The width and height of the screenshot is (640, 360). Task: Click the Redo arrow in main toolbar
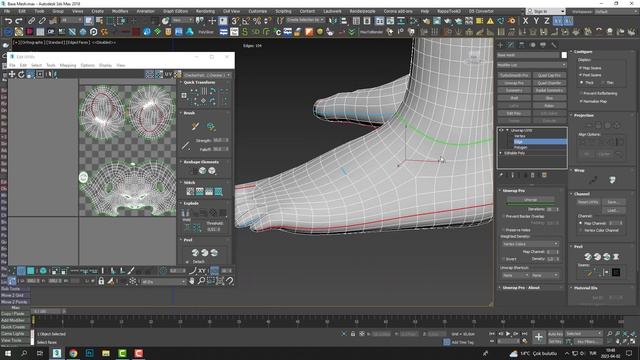click(19, 21)
